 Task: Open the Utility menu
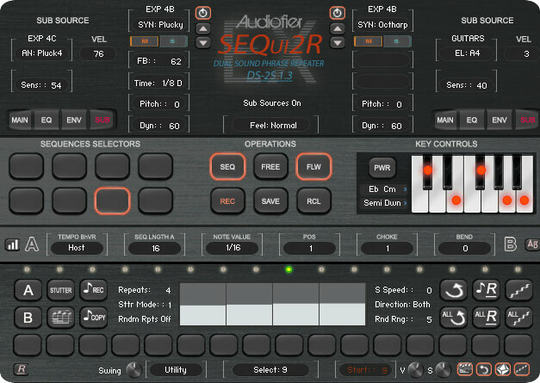(x=176, y=370)
